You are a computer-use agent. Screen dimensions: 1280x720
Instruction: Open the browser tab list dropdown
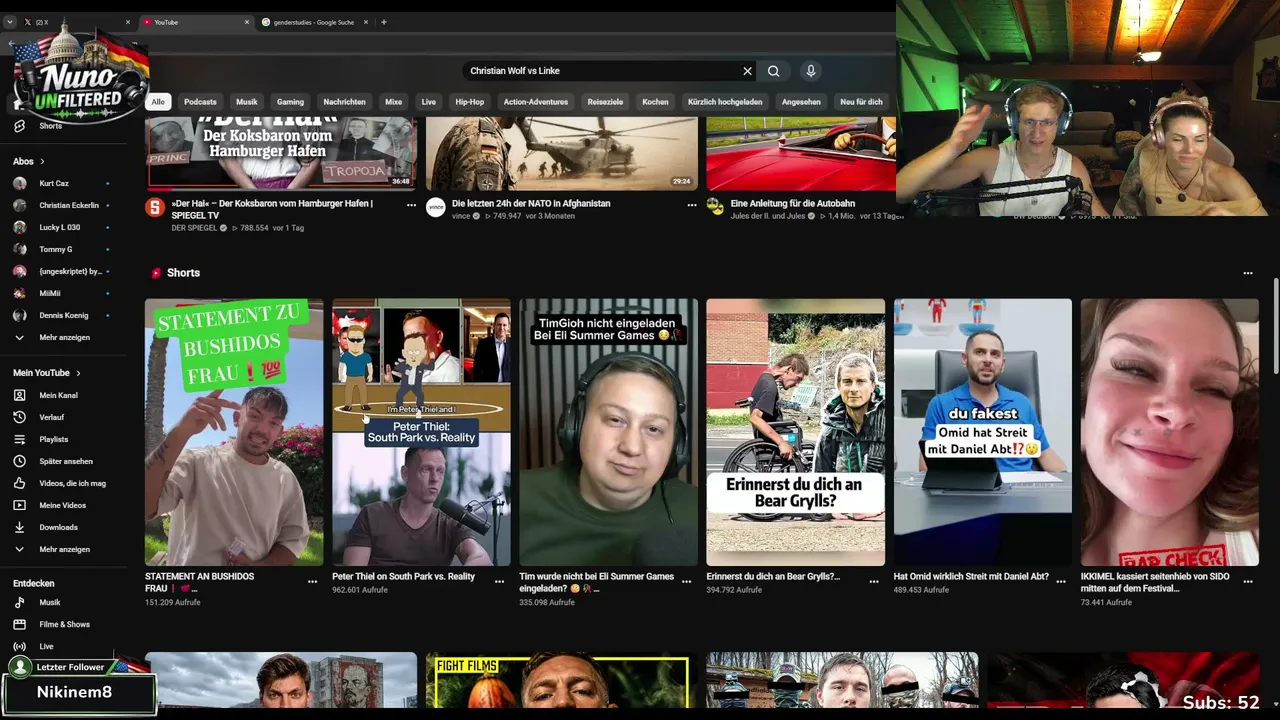pos(10,22)
